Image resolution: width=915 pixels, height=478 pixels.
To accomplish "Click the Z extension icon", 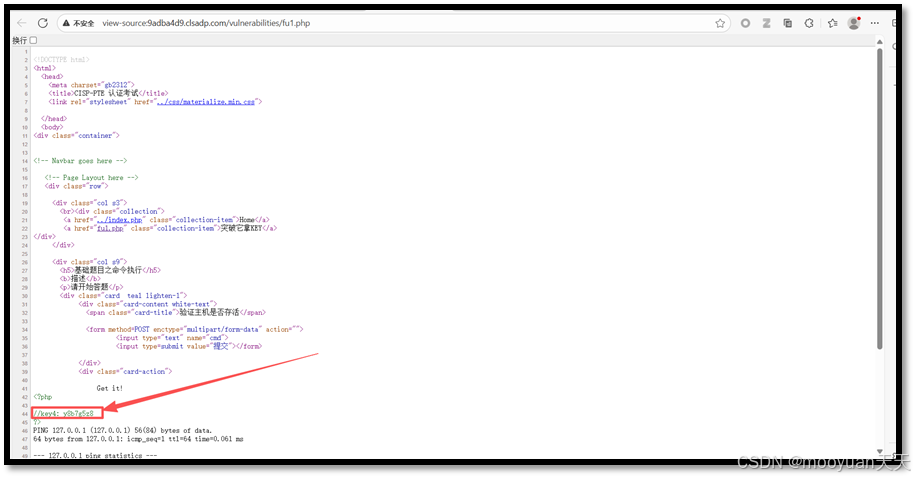I will coord(766,23).
